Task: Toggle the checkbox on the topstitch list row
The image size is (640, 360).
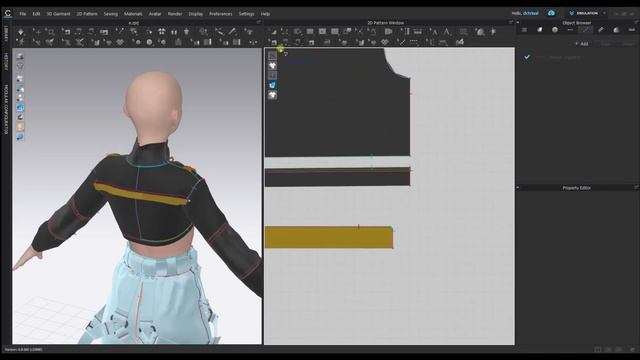Action: click(x=527, y=57)
